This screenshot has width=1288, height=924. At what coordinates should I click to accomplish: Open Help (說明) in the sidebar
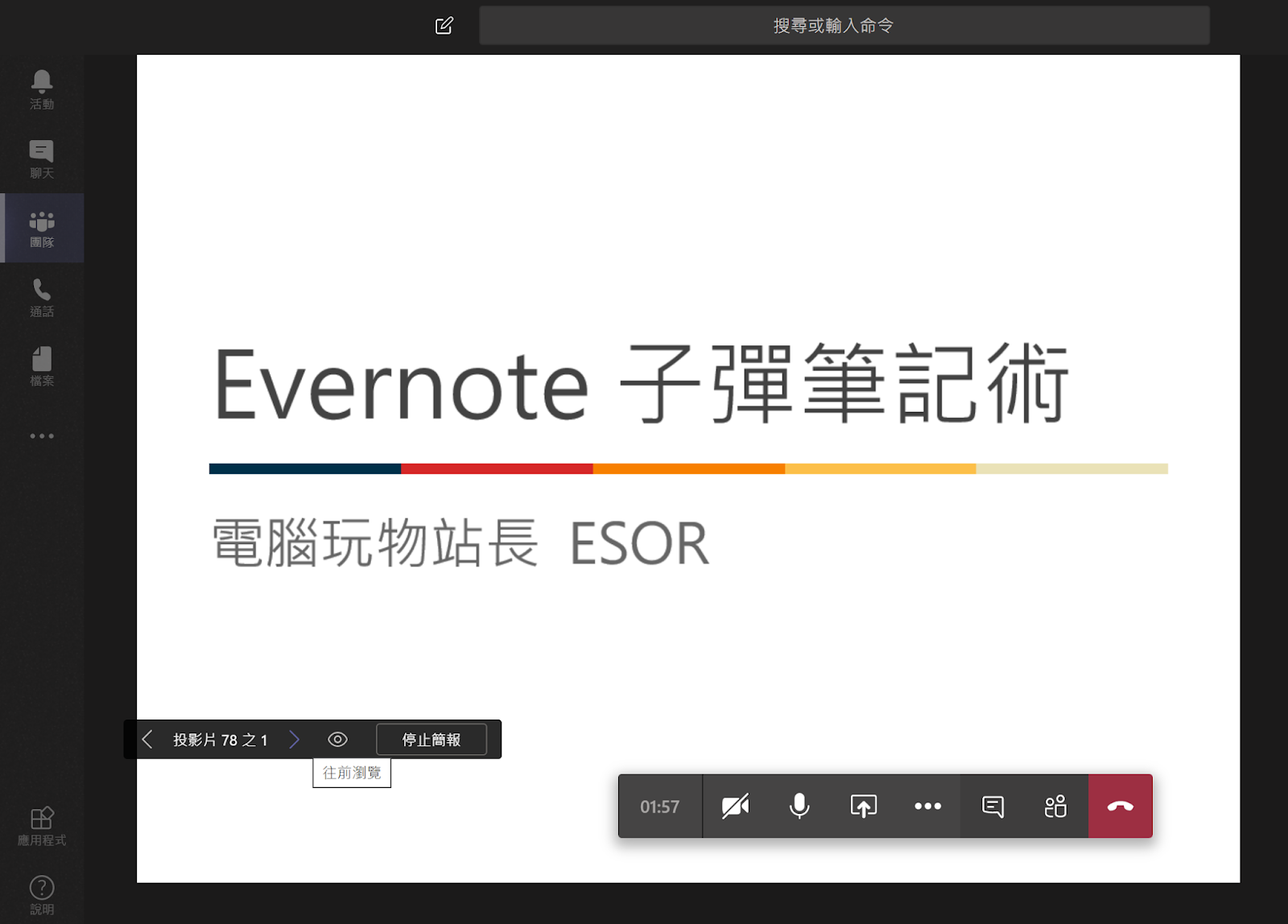(42, 895)
